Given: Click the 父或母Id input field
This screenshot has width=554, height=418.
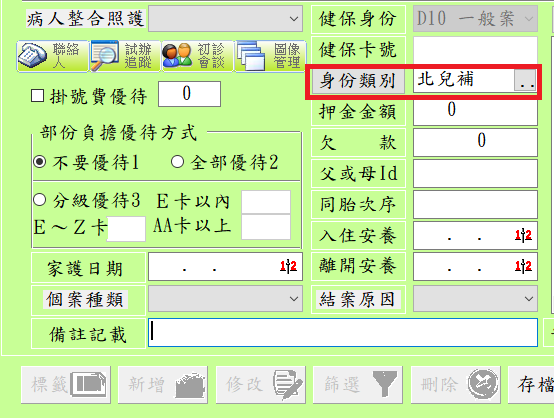Looking at the screenshot, I should [x=475, y=173].
